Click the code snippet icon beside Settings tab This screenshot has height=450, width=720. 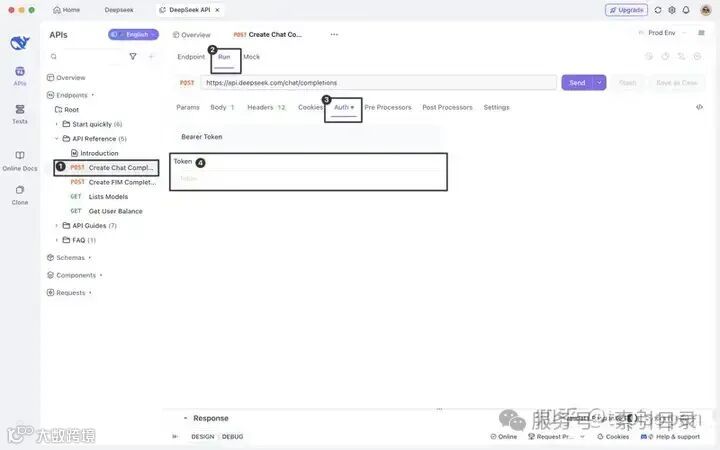(699, 107)
